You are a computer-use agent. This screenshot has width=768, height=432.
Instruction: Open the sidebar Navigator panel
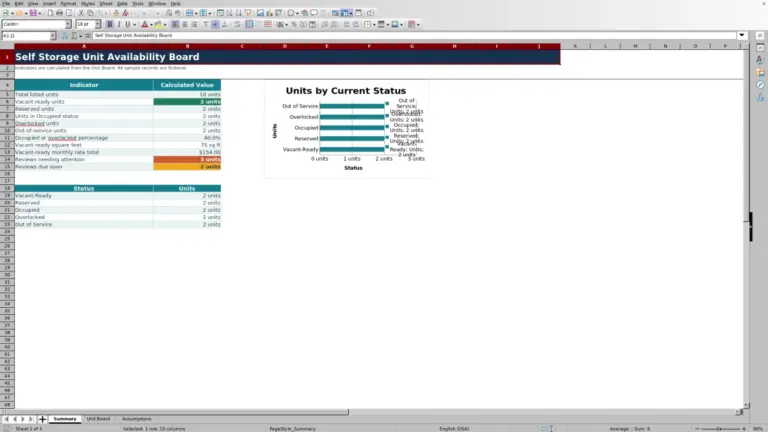click(760, 85)
